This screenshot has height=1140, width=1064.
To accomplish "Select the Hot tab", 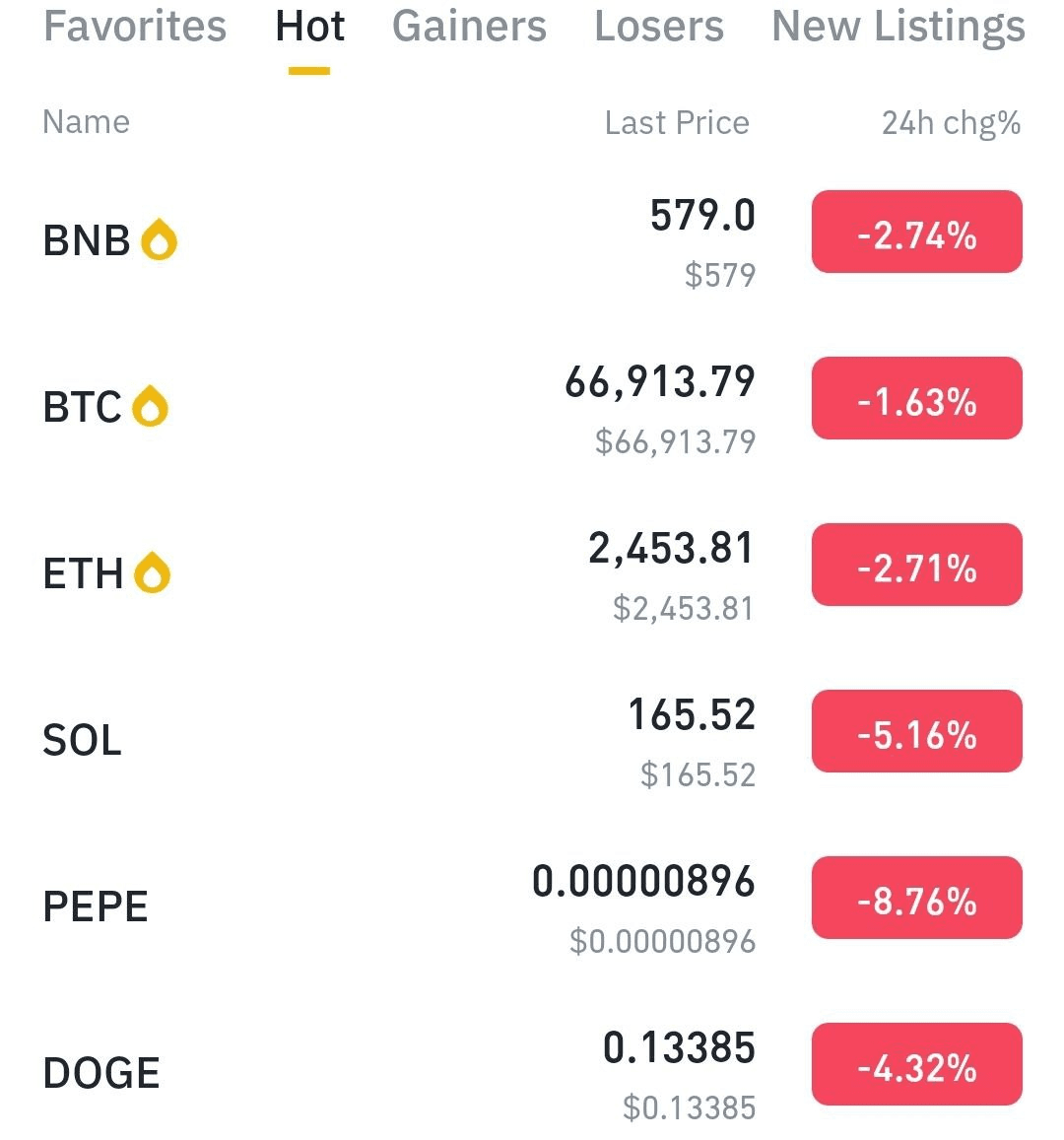I will [309, 27].
